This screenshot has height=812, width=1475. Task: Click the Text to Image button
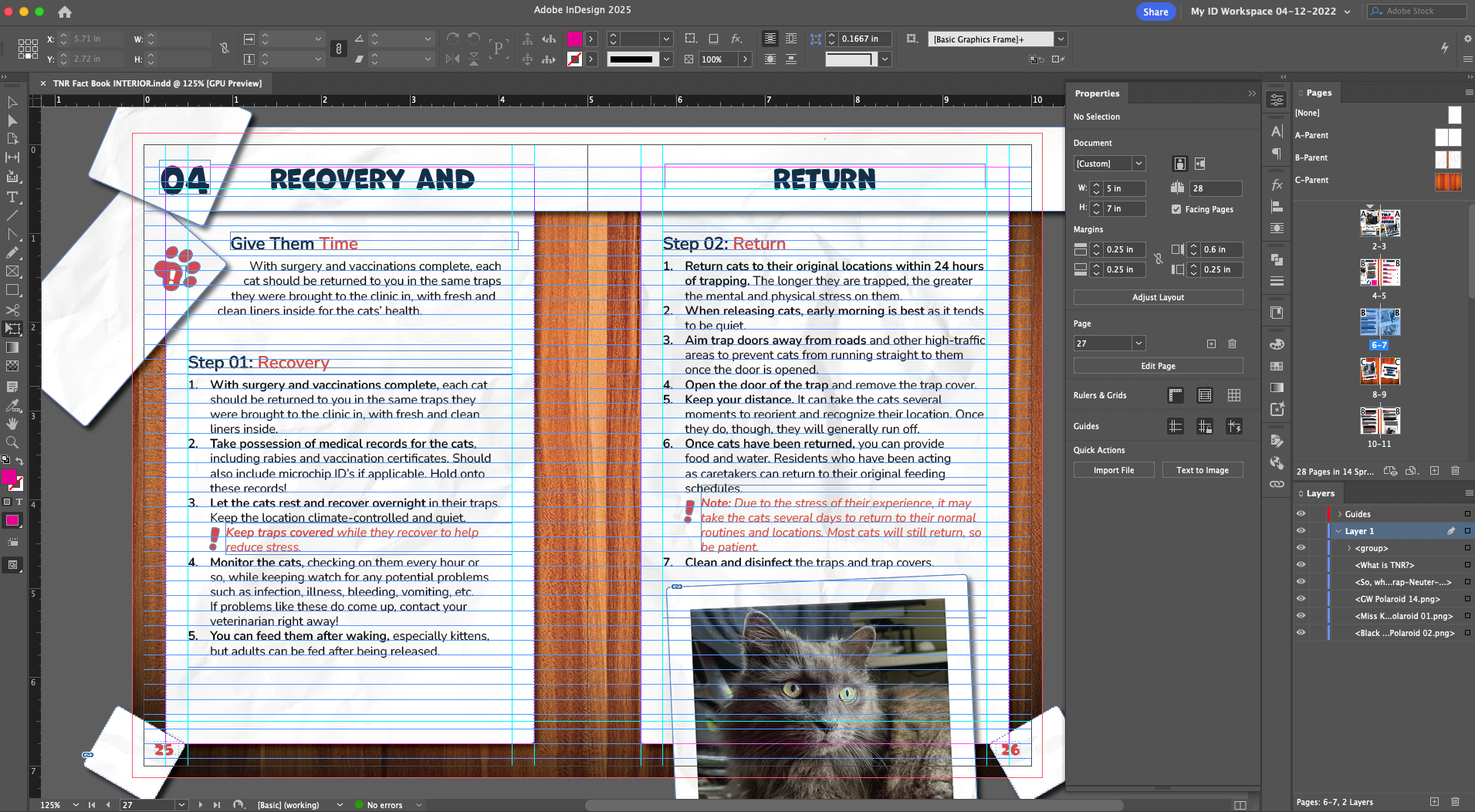(x=1203, y=470)
